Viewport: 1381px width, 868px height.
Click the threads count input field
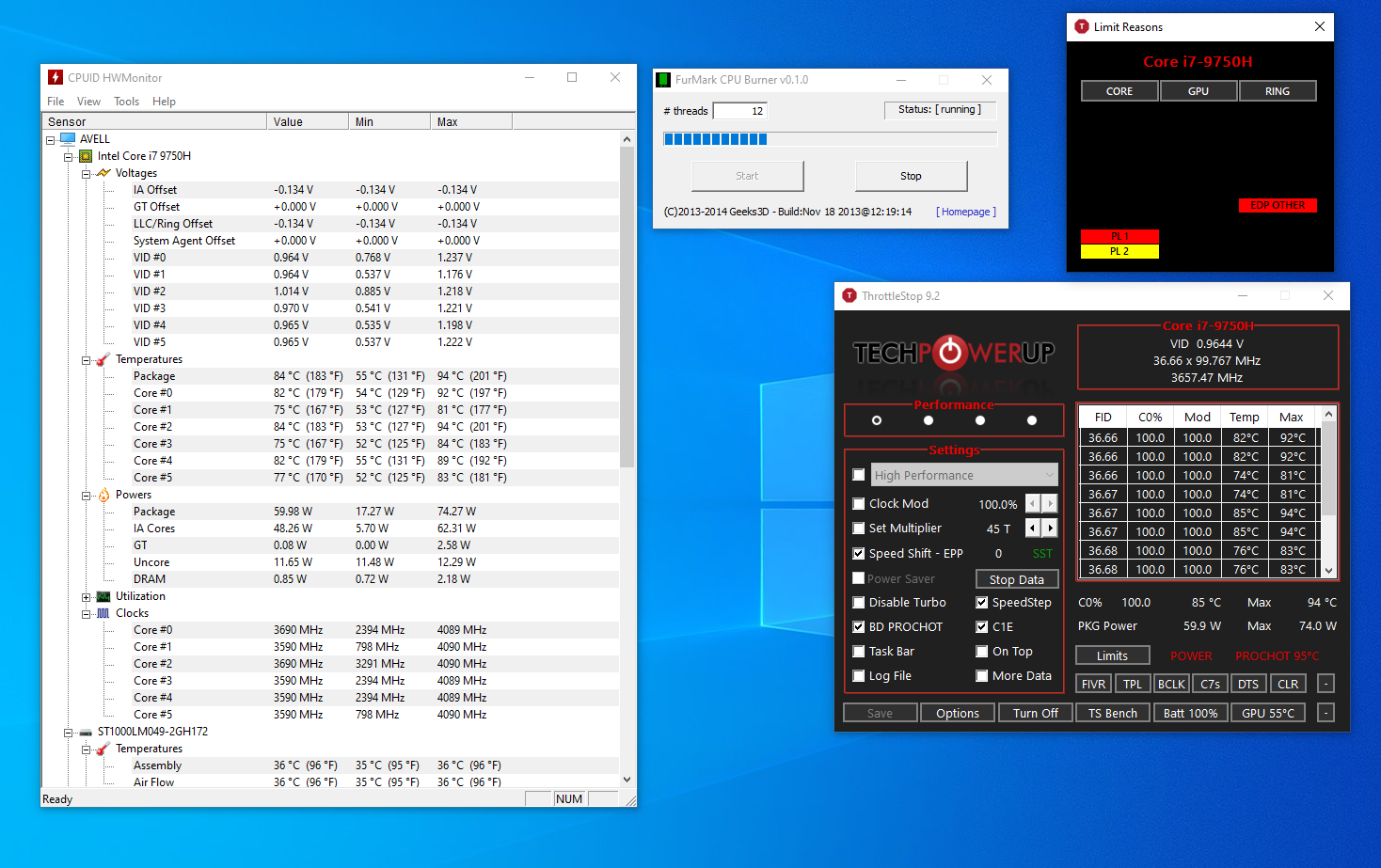tap(740, 111)
